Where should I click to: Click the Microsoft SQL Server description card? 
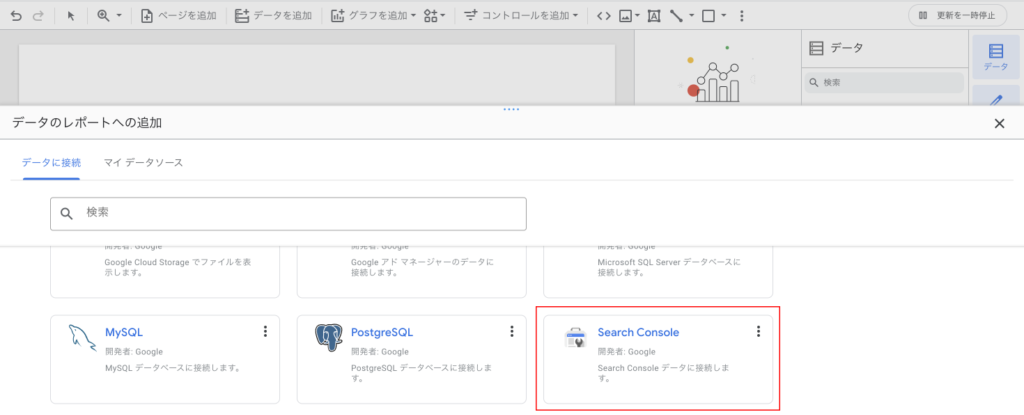click(x=658, y=272)
